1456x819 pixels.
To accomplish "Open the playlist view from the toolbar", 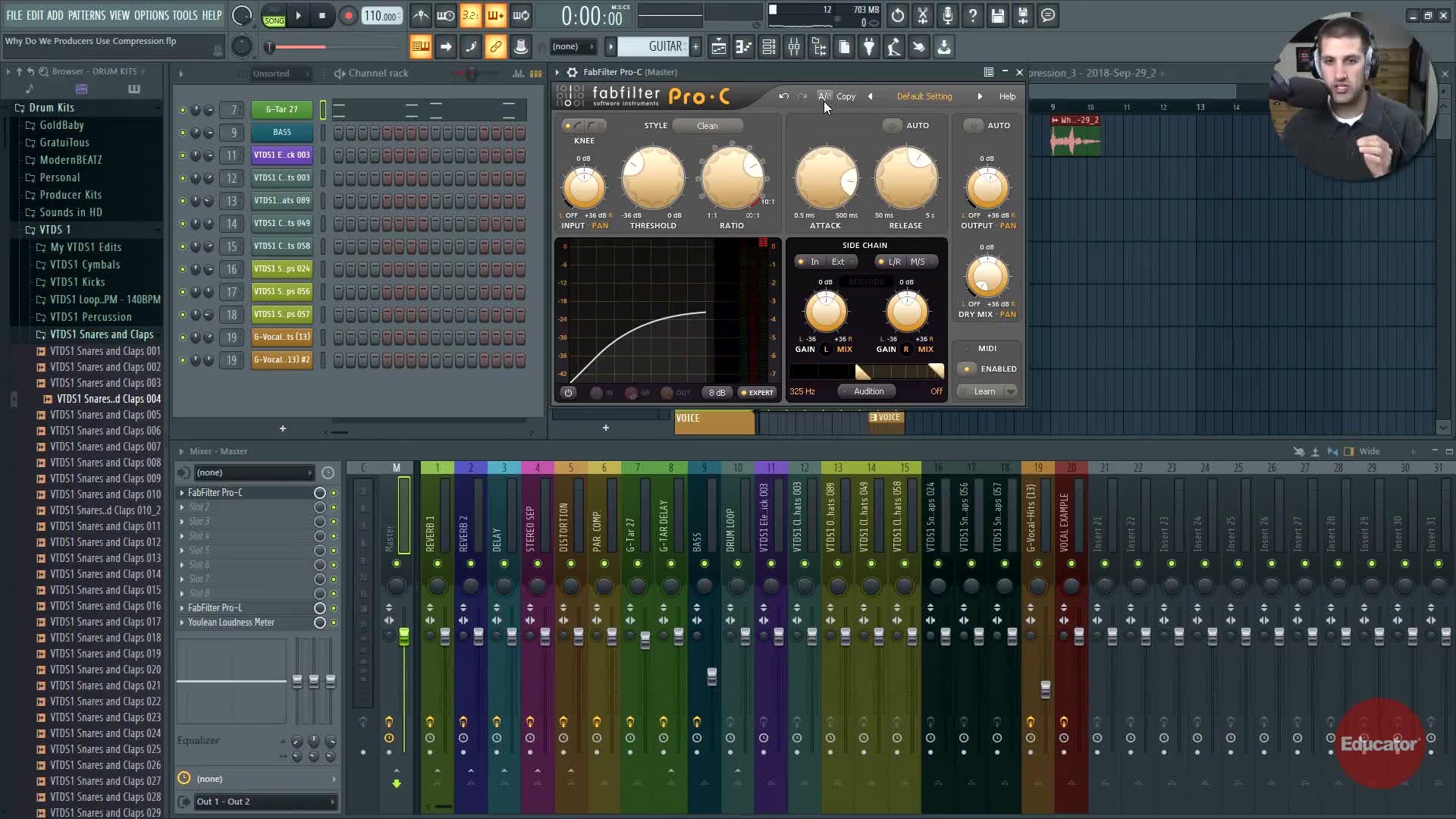I will click(x=718, y=47).
